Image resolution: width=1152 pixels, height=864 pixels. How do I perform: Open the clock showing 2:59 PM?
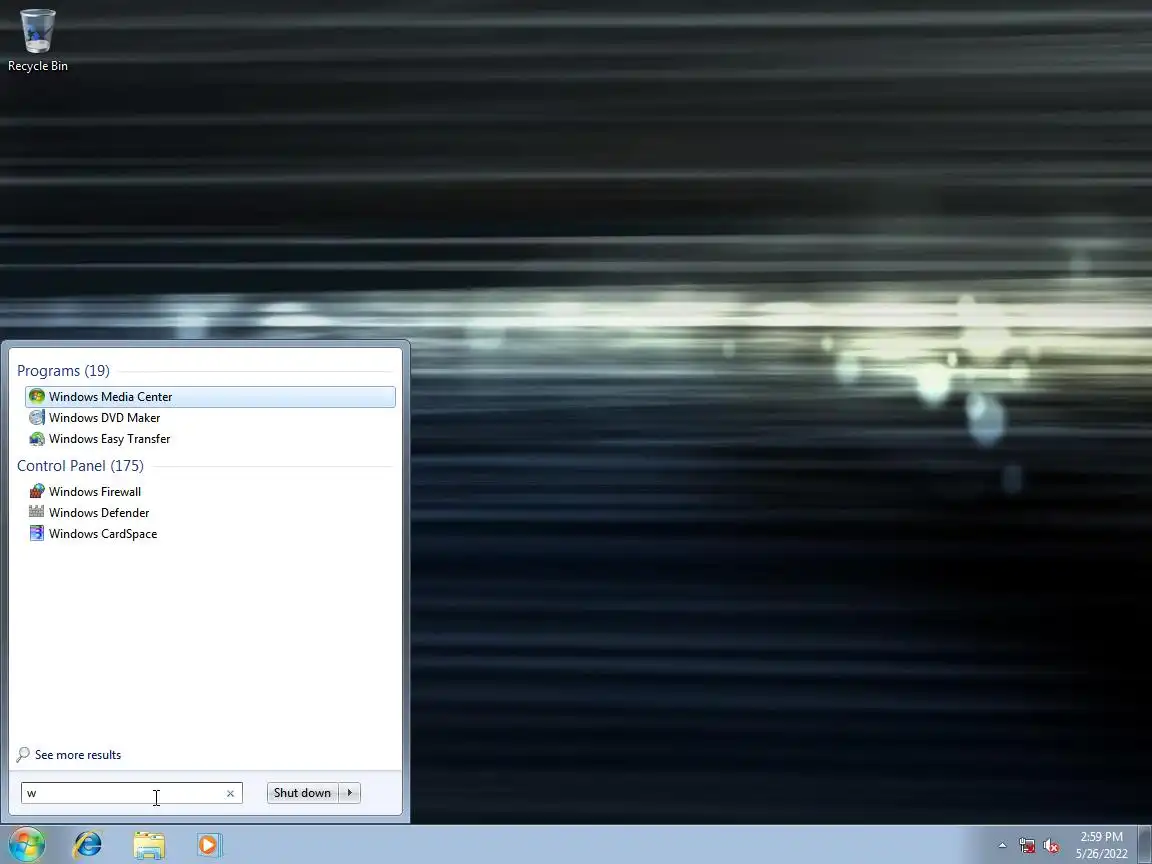pos(1101,845)
